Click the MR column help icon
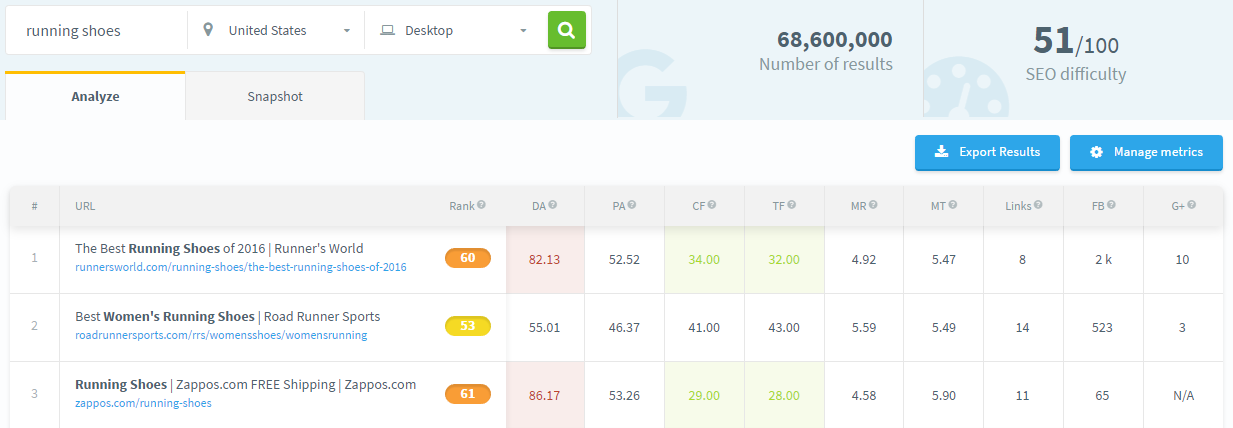Screen dimensions: 1233x428 point(873,205)
